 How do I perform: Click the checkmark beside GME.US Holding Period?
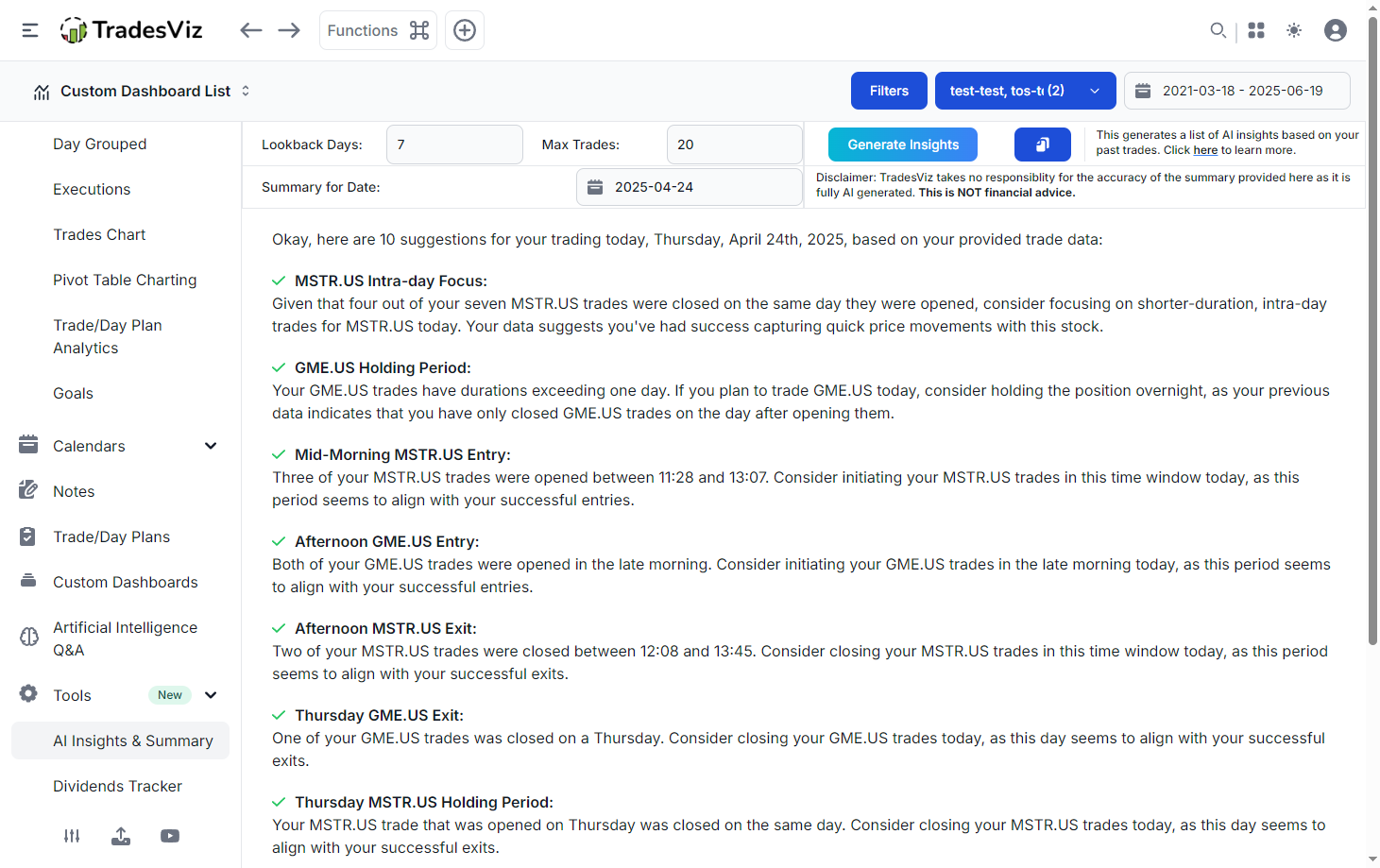[x=279, y=367]
